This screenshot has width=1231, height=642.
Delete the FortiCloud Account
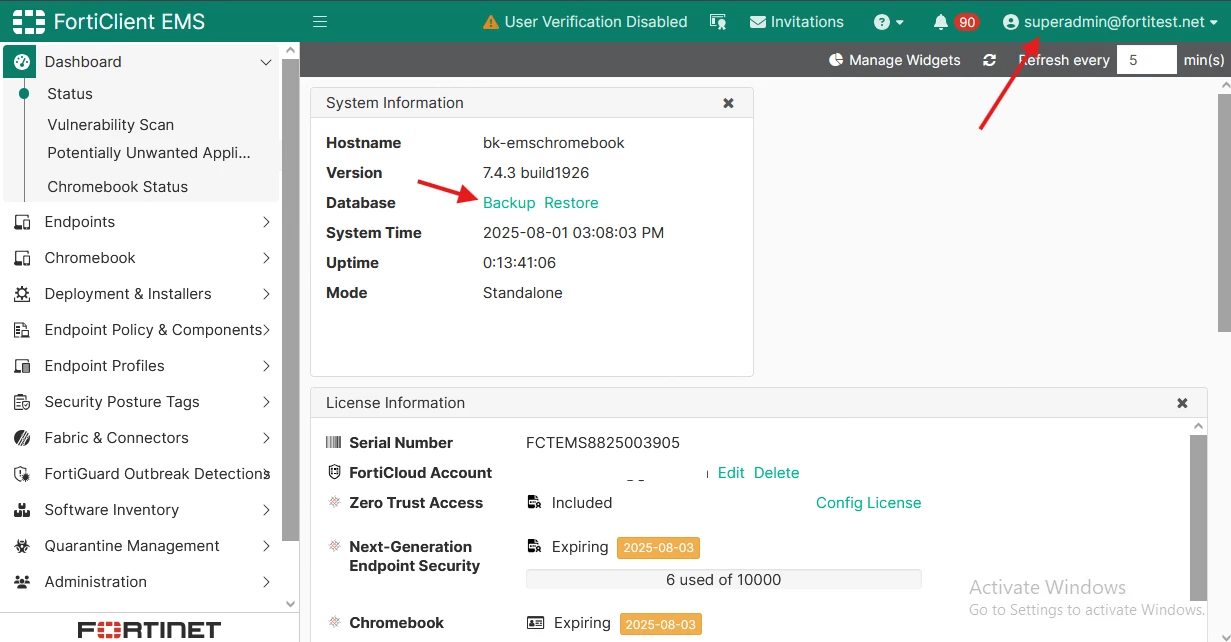[776, 473]
